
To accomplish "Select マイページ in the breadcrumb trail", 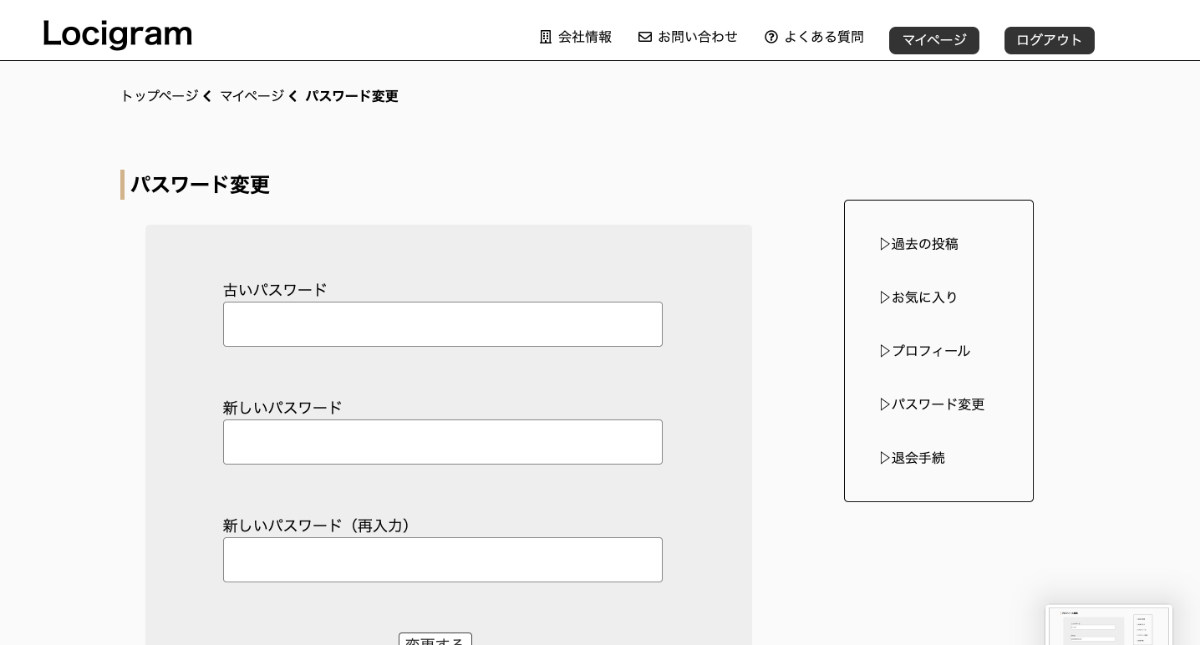I will coord(252,96).
